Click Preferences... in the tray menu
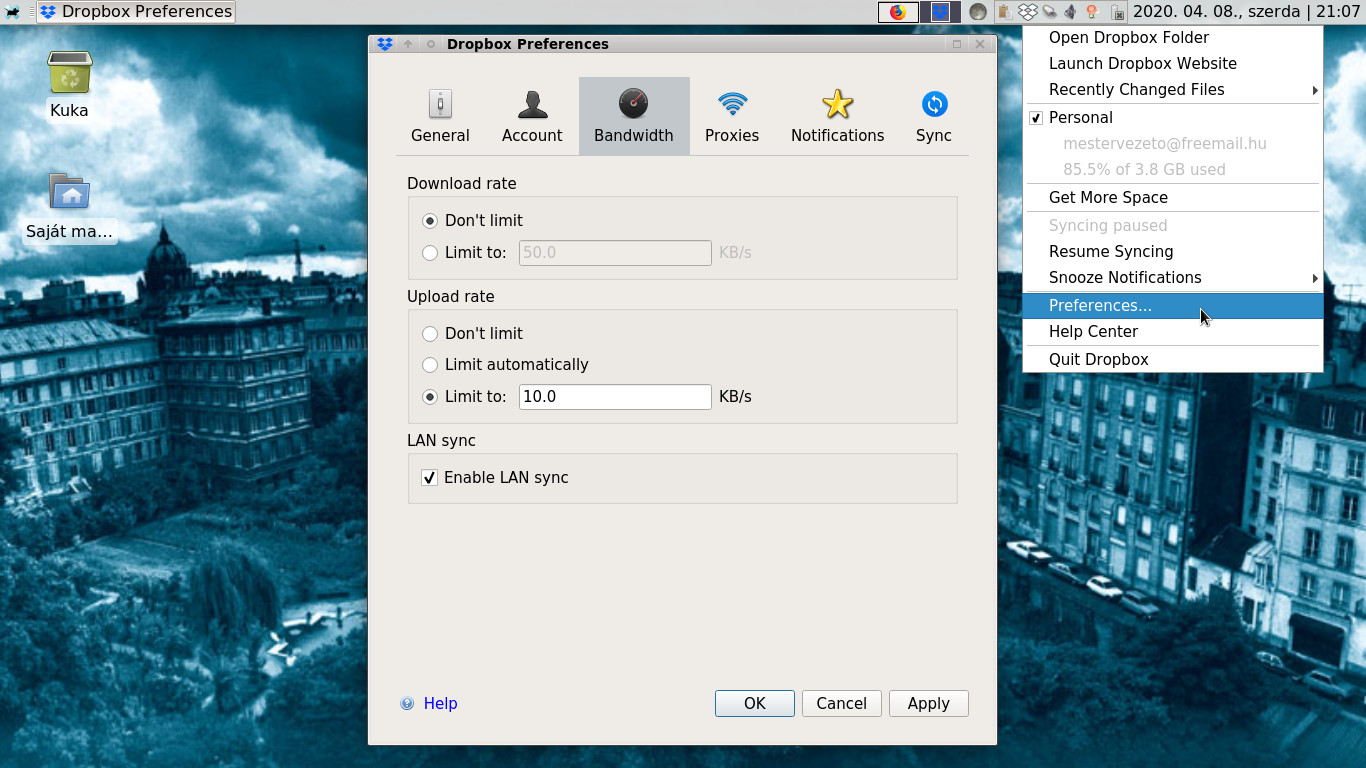Screen dimensions: 1366x768 pos(1173,306)
